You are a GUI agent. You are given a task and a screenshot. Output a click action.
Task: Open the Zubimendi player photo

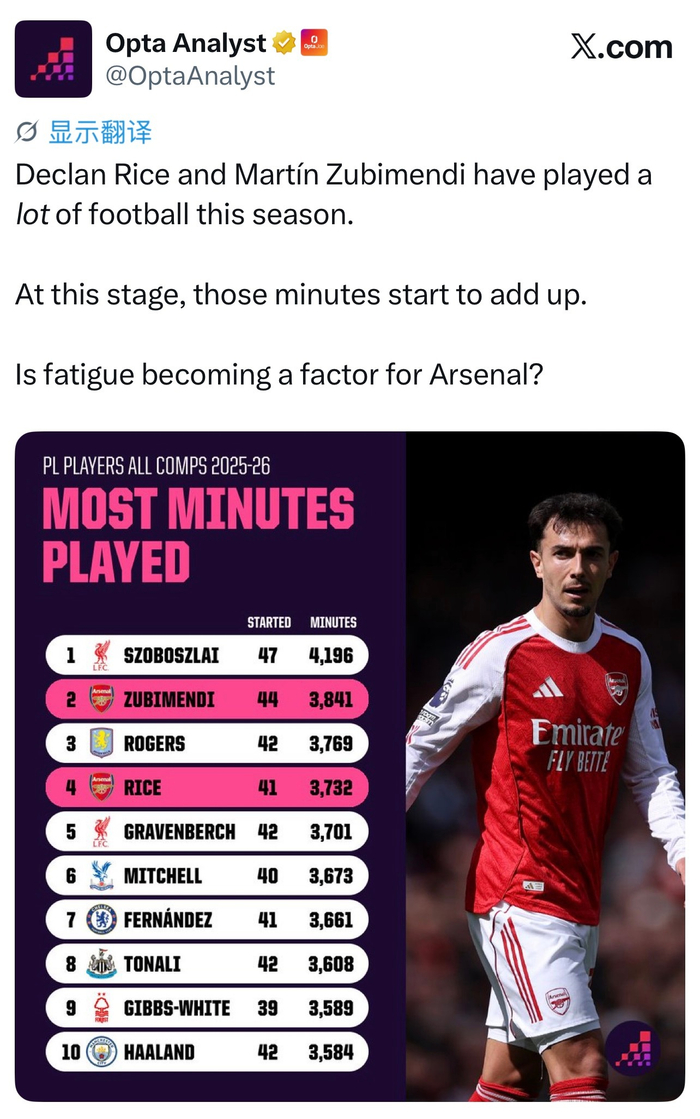tap(546, 760)
